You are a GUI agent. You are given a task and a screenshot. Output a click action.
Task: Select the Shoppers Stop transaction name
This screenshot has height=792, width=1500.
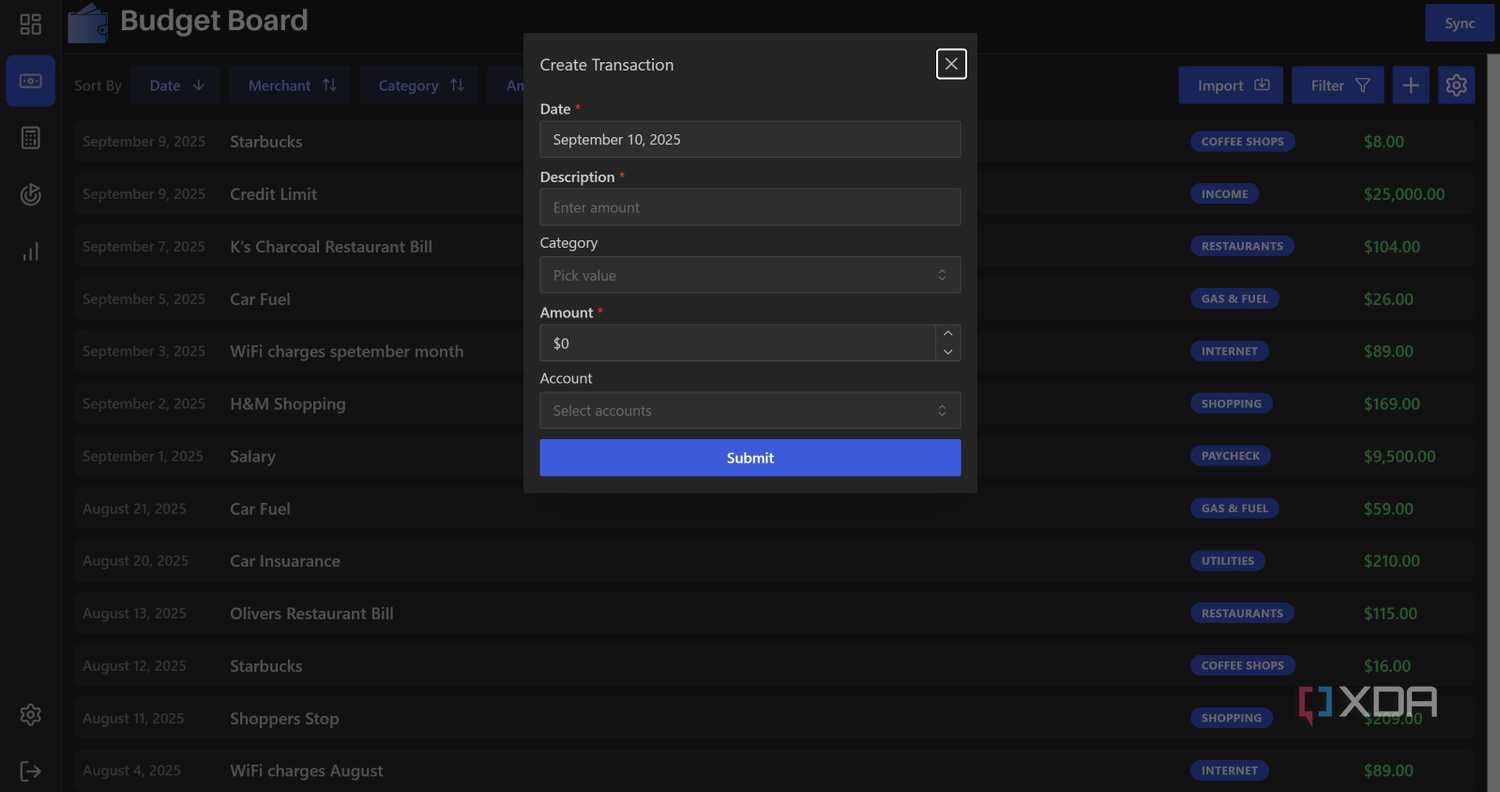[284, 719]
